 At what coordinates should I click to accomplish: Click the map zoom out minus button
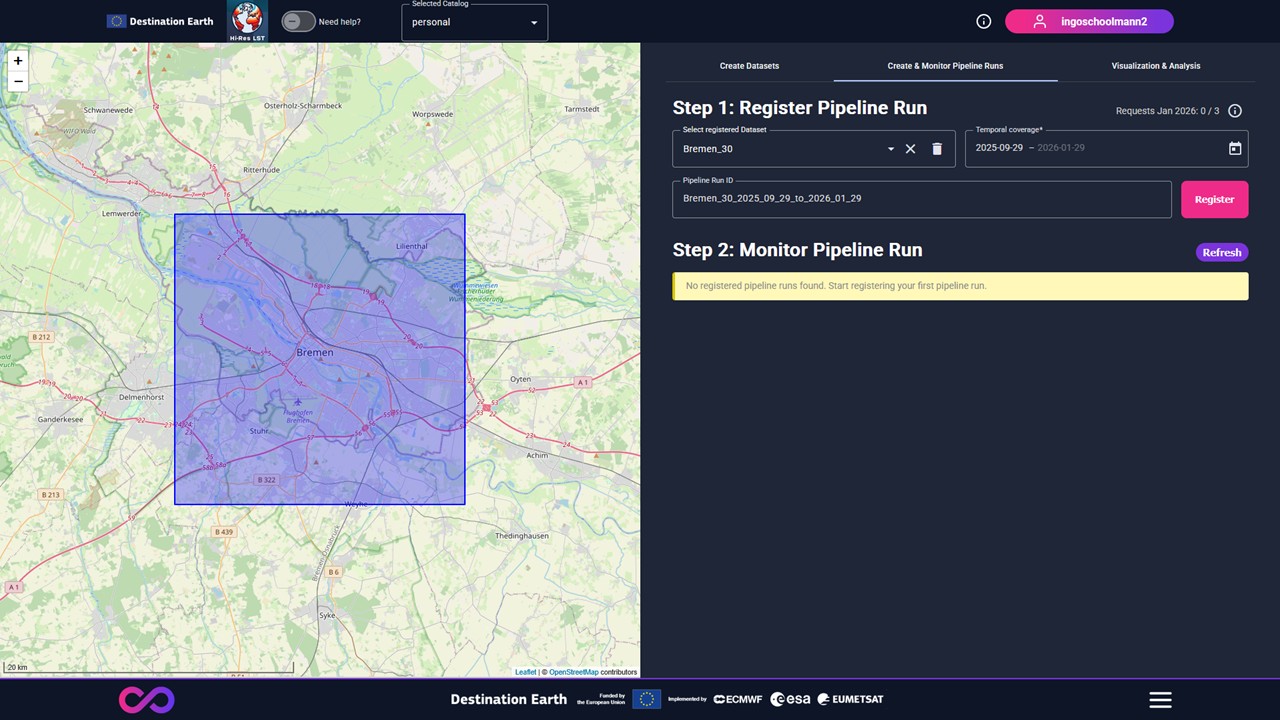18,82
